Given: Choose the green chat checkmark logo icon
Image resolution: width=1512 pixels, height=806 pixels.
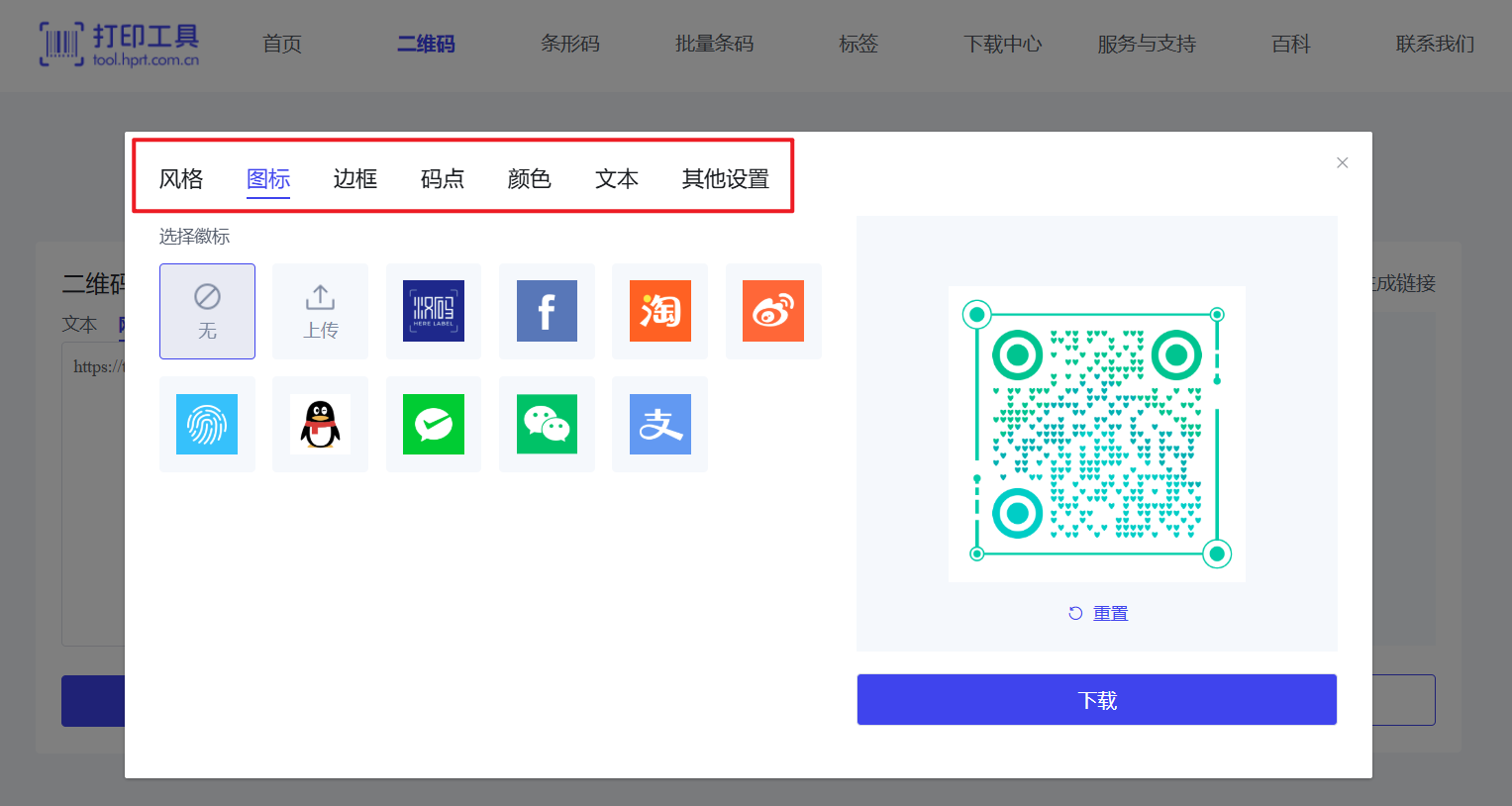Looking at the screenshot, I should click(x=434, y=424).
